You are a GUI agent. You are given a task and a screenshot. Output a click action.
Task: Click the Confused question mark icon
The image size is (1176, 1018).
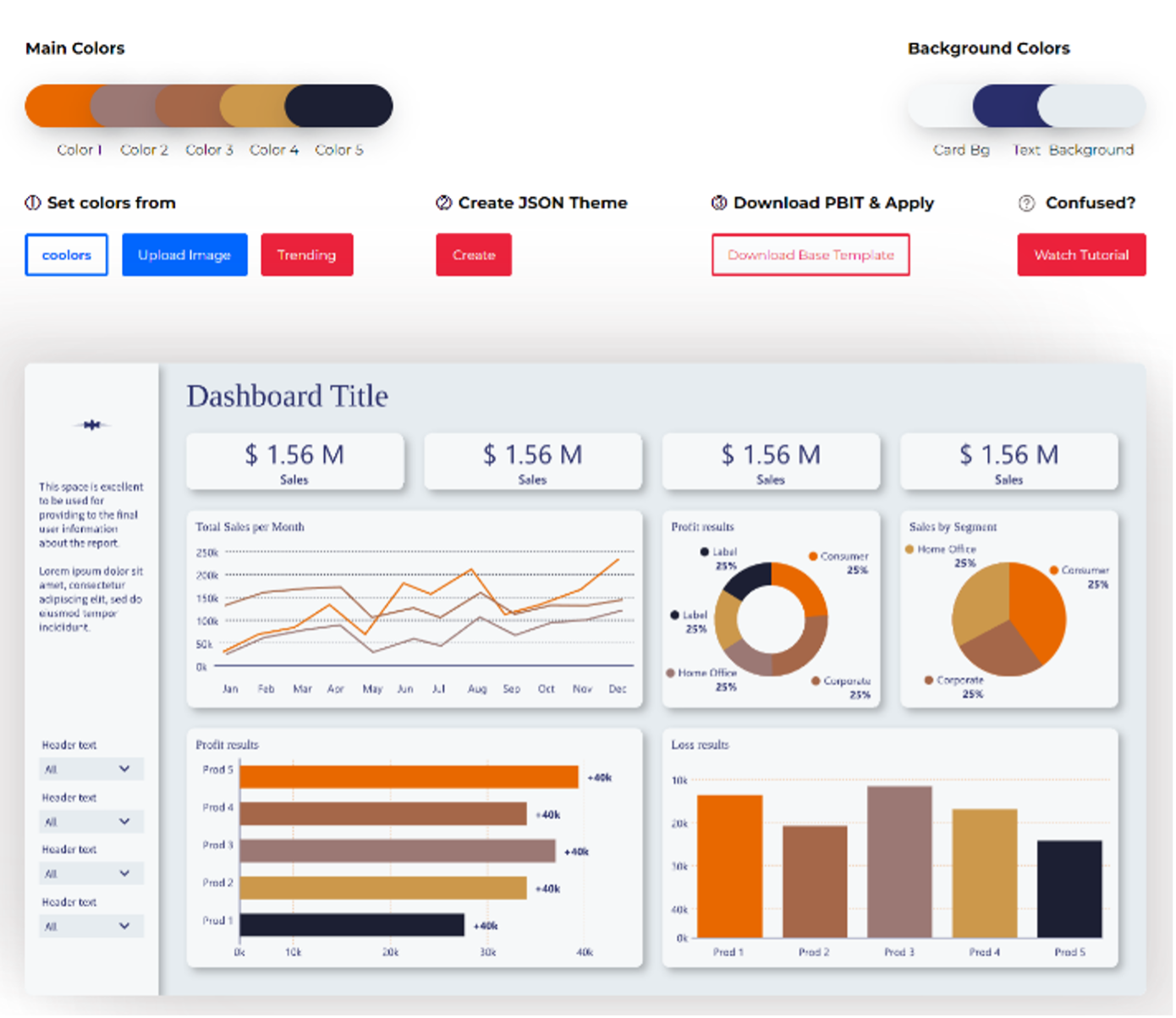(x=1026, y=203)
